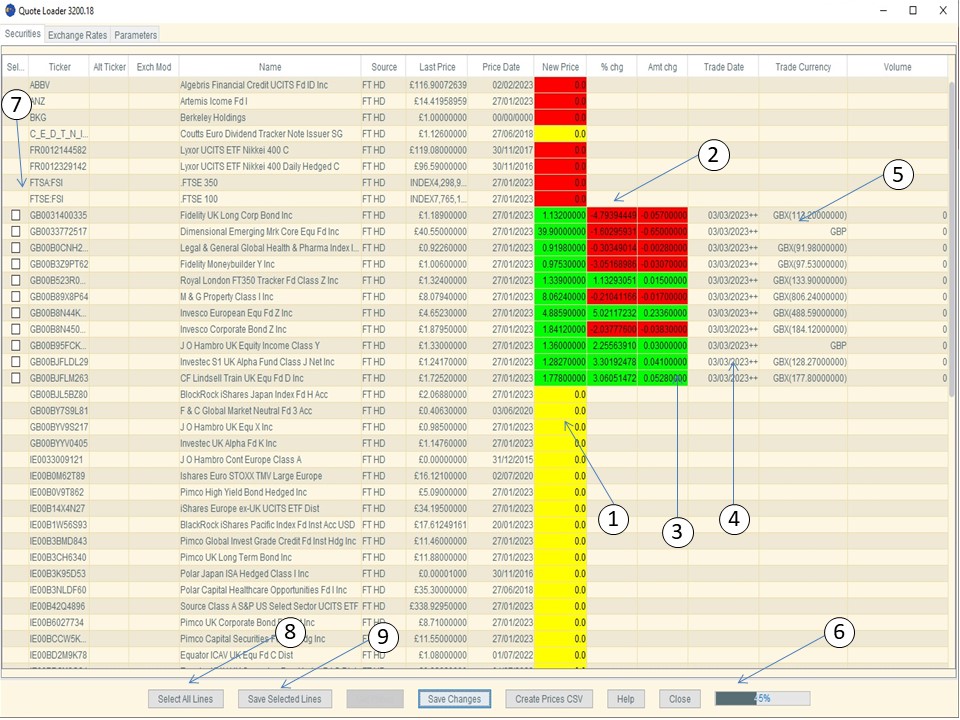Enable the Royal London FT350 Tracker checkbox

(x=16, y=280)
